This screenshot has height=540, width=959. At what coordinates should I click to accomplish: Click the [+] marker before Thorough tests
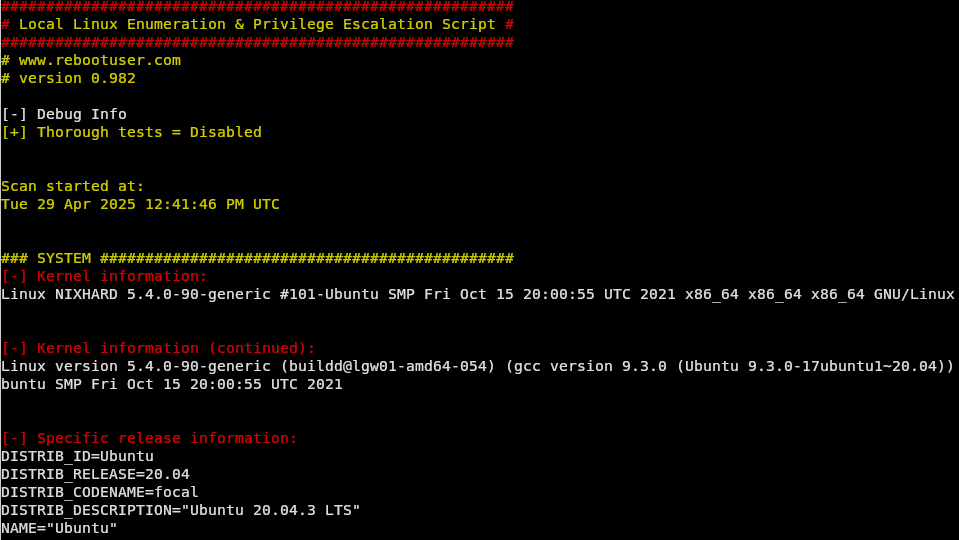pos(14,132)
